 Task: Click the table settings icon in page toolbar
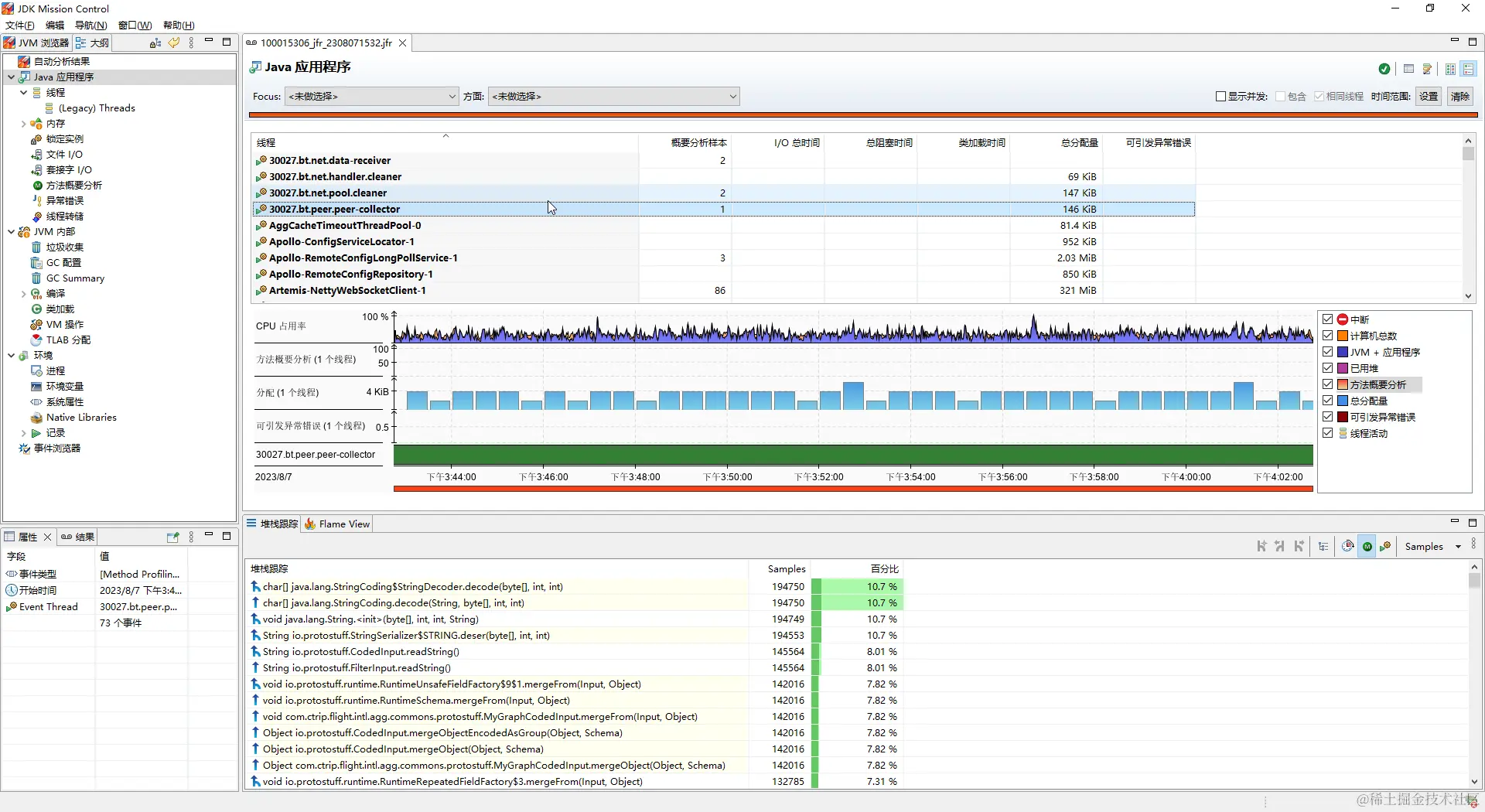tap(1408, 69)
